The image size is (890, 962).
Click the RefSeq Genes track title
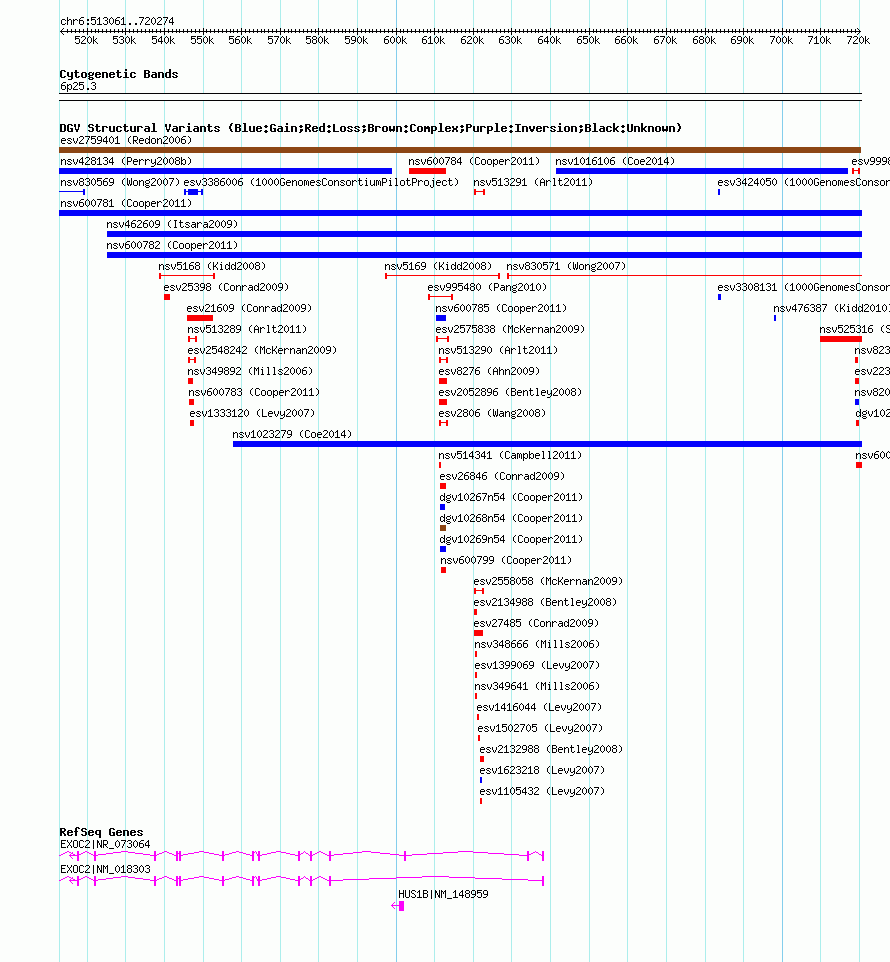tap(101, 832)
